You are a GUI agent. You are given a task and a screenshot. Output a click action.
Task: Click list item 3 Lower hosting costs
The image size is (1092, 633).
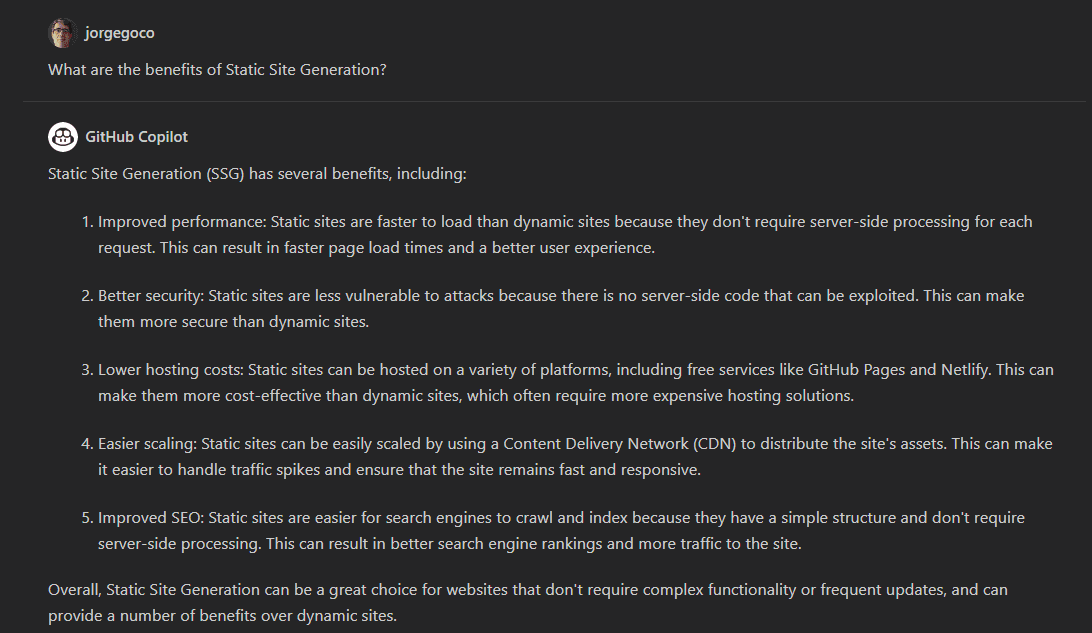click(x=567, y=382)
